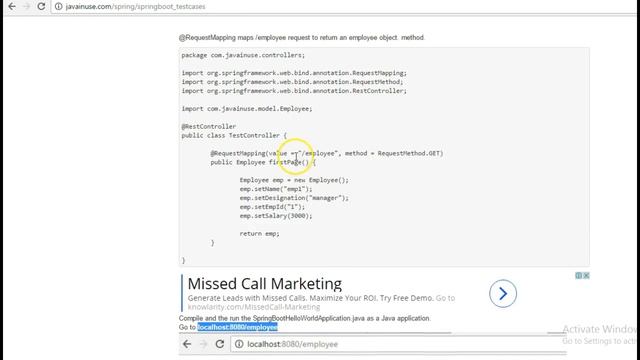Click the '@RequestMapping(value = "/employee"' line

click(x=327, y=153)
